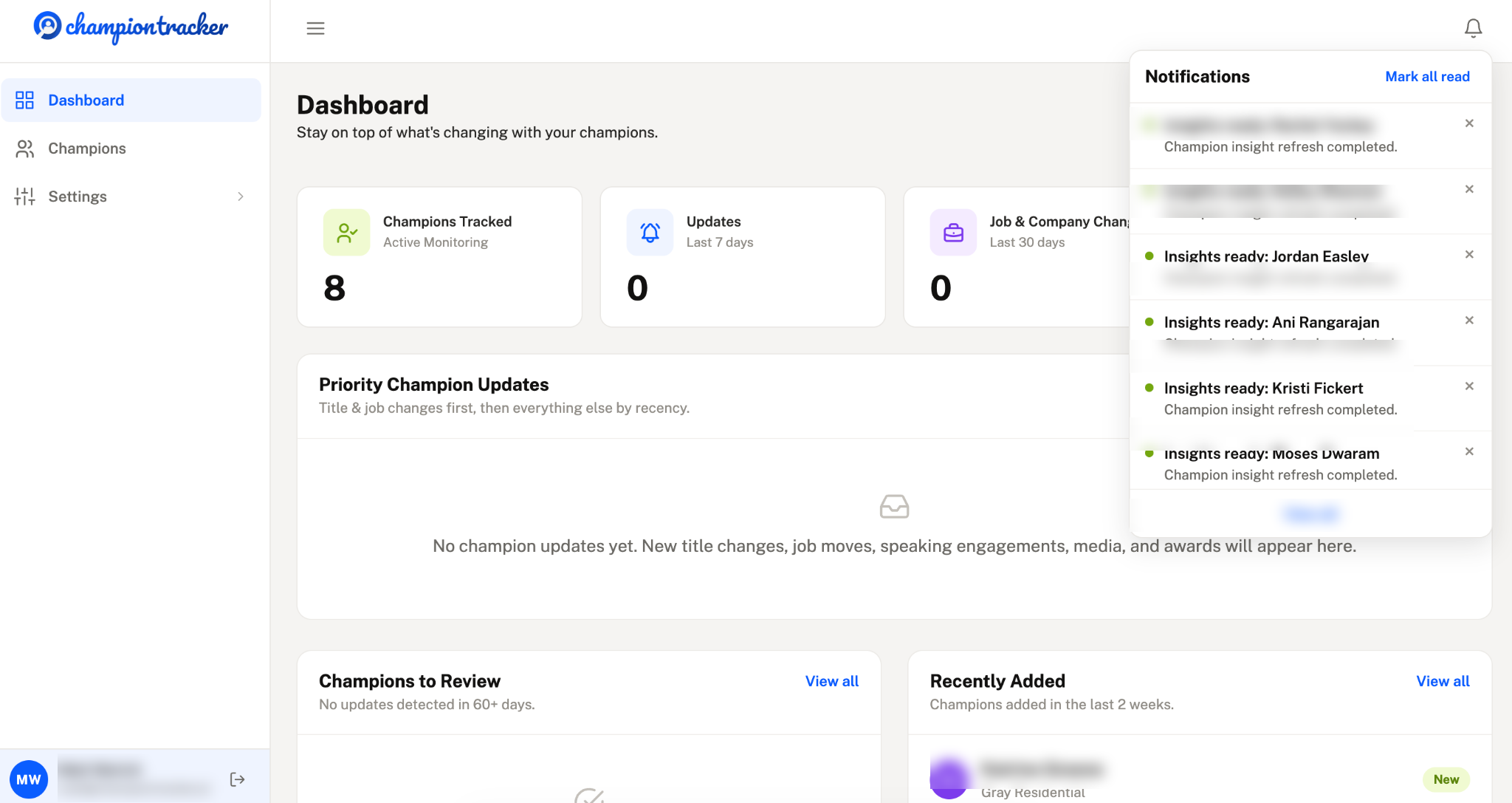This screenshot has width=1512, height=803.
Task: Go to Champions in the sidebar
Action: [131, 148]
